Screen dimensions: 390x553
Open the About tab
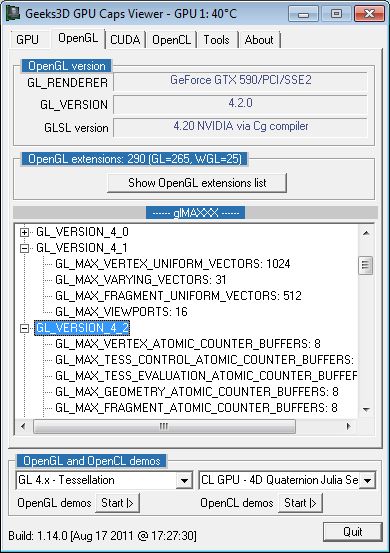point(259,40)
